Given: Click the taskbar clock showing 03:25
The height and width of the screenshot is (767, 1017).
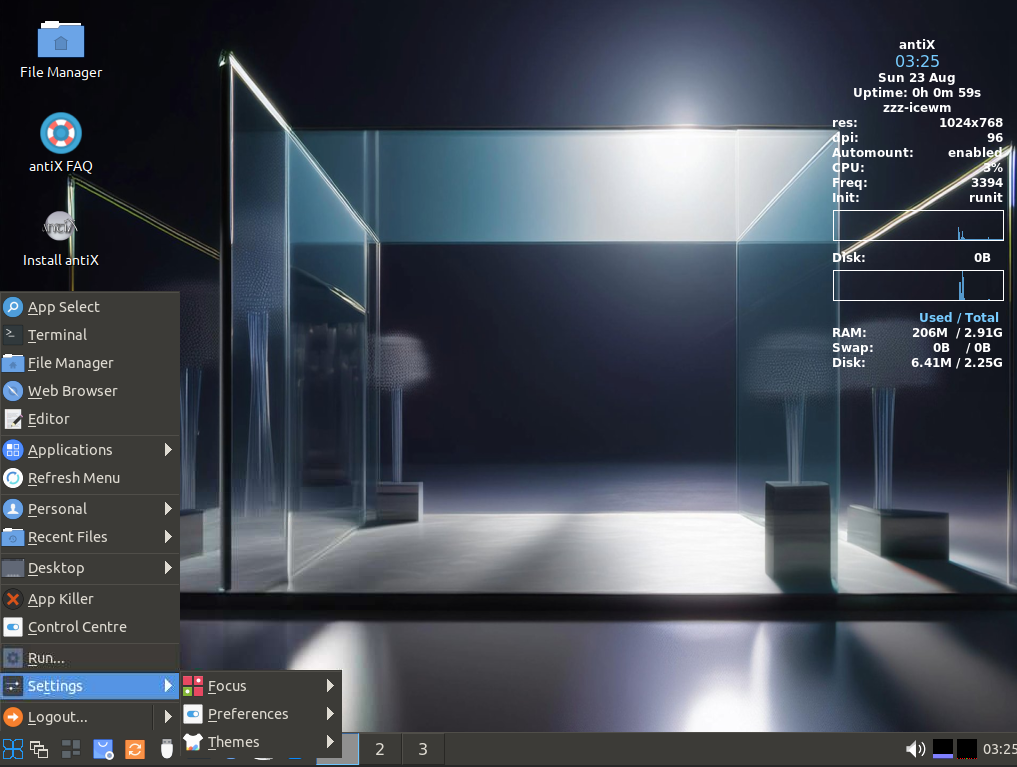Looking at the screenshot, I should click(x=999, y=749).
